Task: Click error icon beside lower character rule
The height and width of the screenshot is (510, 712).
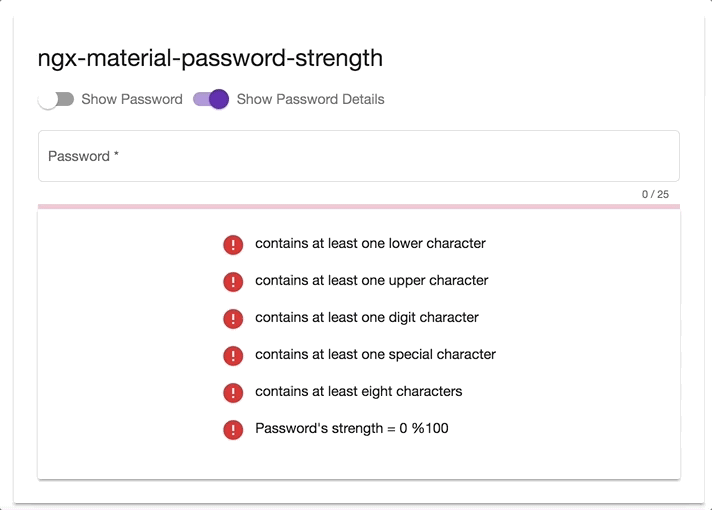Action: click(x=233, y=245)
